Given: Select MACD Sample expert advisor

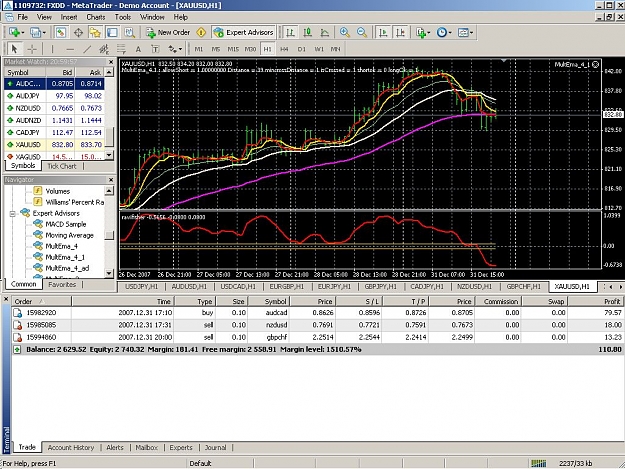Looking at the screenshot, I should (65, 224).
